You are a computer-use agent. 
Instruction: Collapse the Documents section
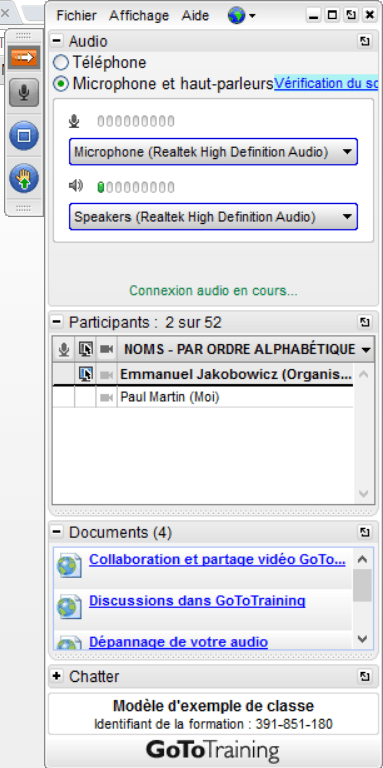(57, 531)
